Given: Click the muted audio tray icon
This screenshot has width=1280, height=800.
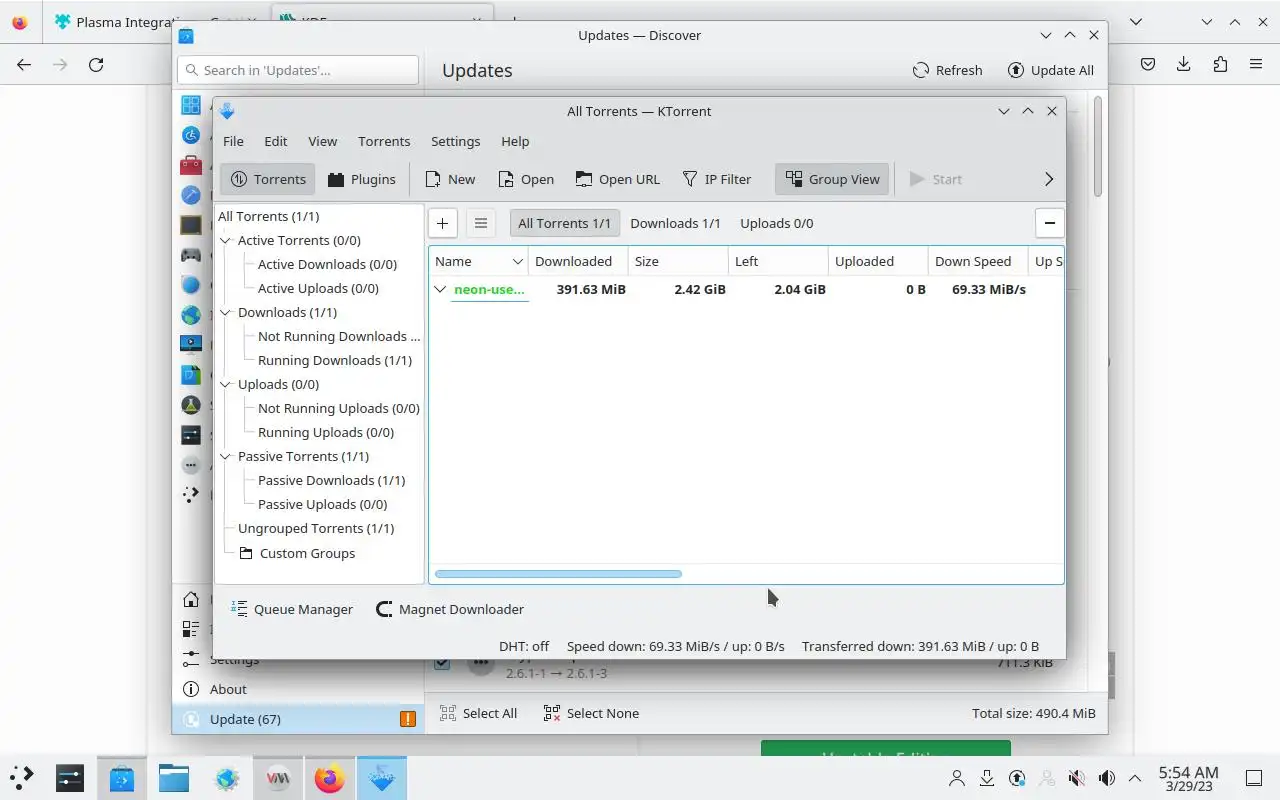Looking at the screenshot, I should 1076,778.
